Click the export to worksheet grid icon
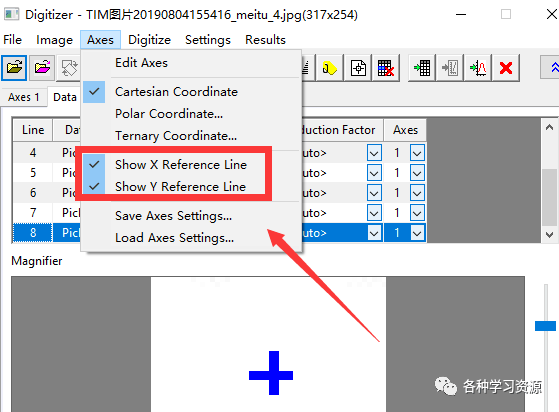The width and height of the screenshot is (559, 412). point(422,68)
